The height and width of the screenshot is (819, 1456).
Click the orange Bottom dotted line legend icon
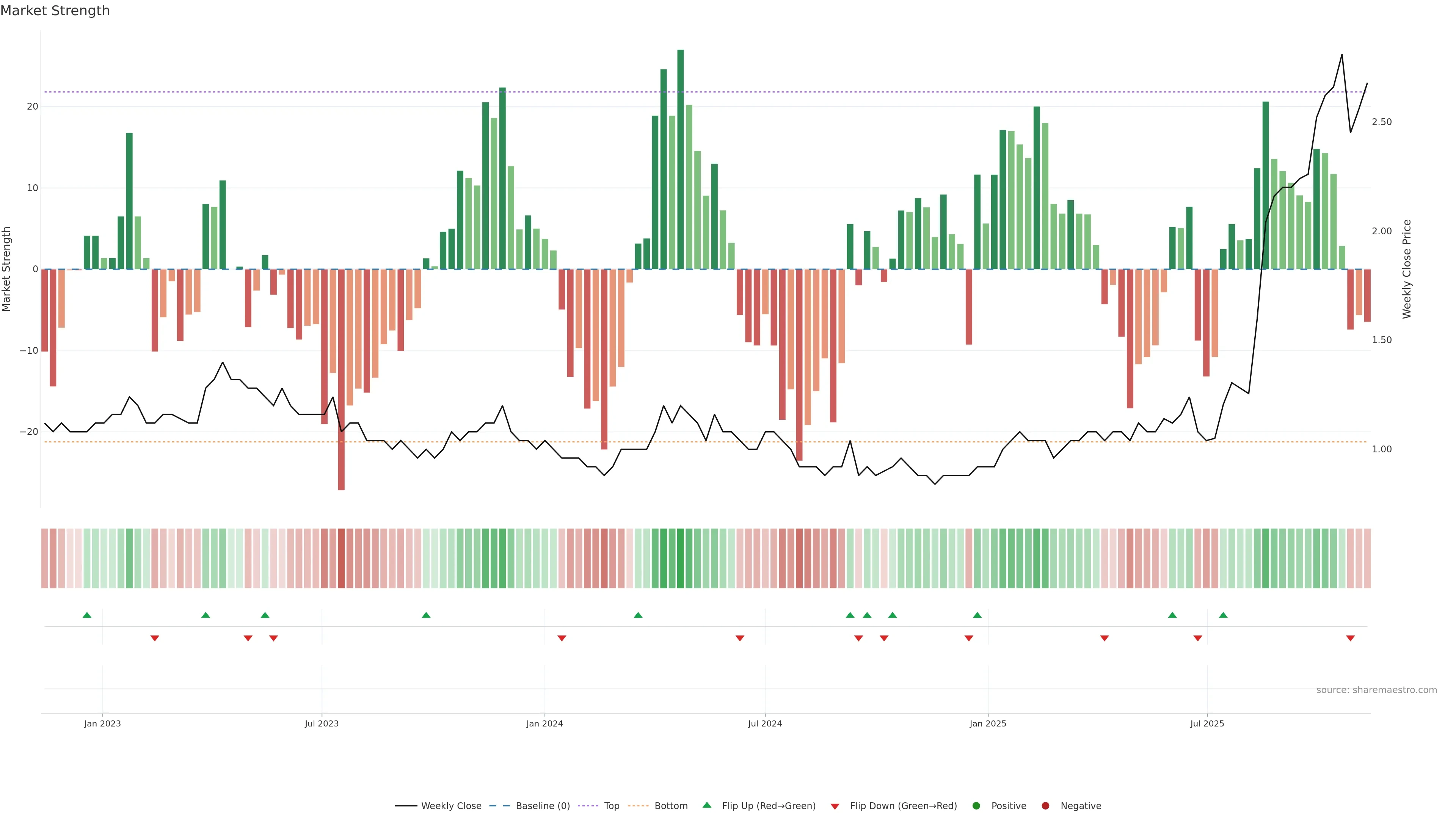click(638, 805)
